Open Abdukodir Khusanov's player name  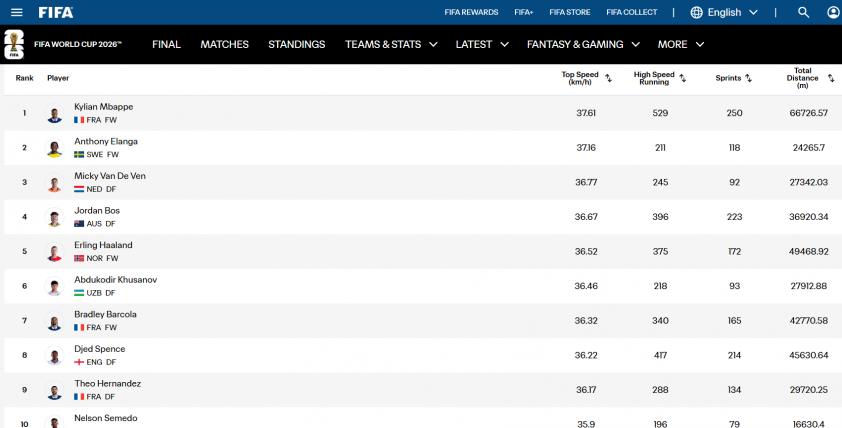[x=115, y=280]
